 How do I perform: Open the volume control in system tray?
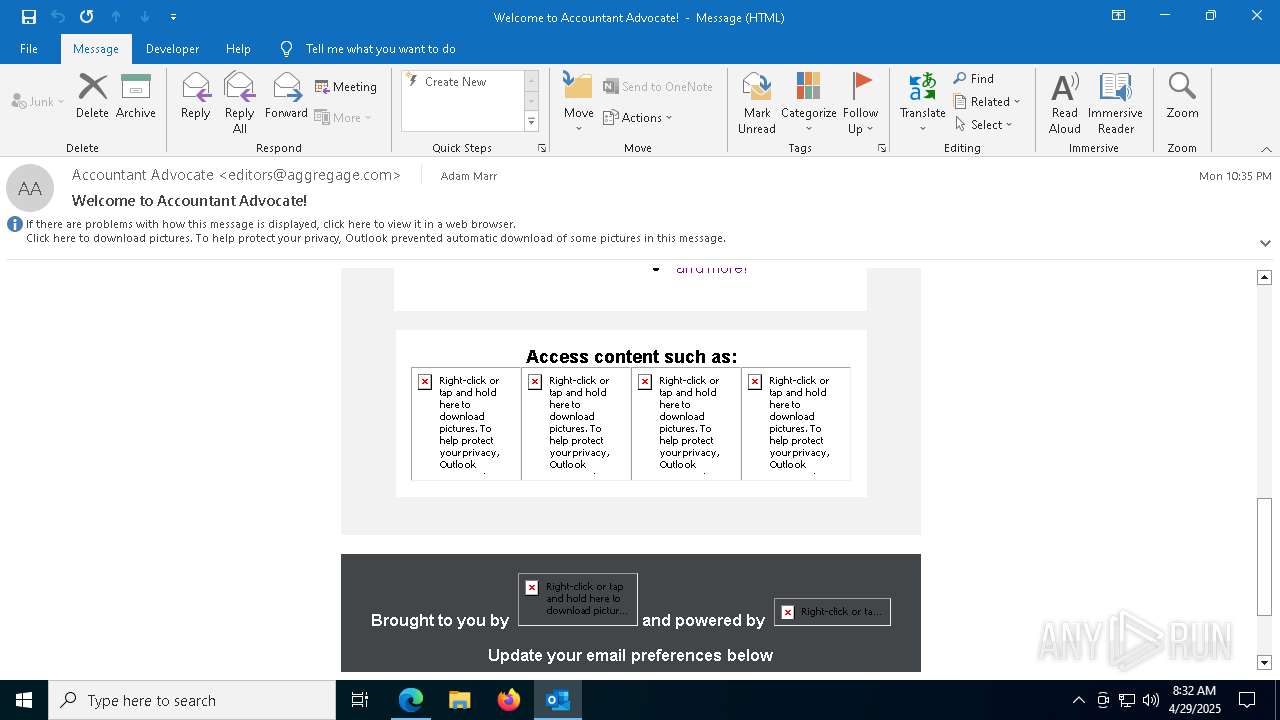click(1150, 700)
